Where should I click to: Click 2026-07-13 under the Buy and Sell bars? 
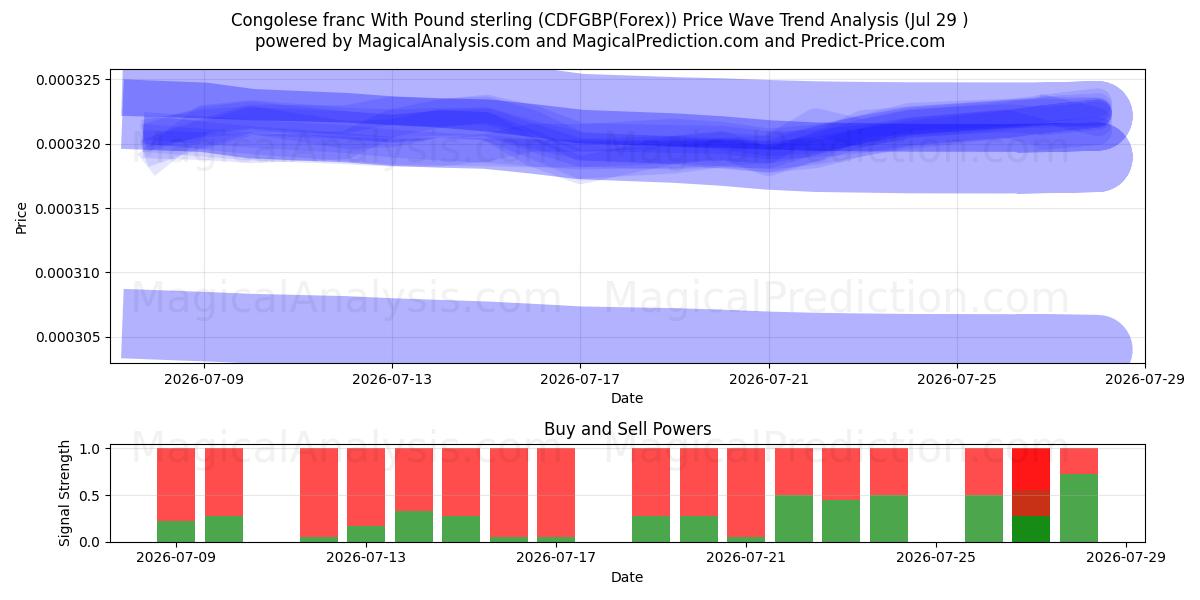[366, 558]
